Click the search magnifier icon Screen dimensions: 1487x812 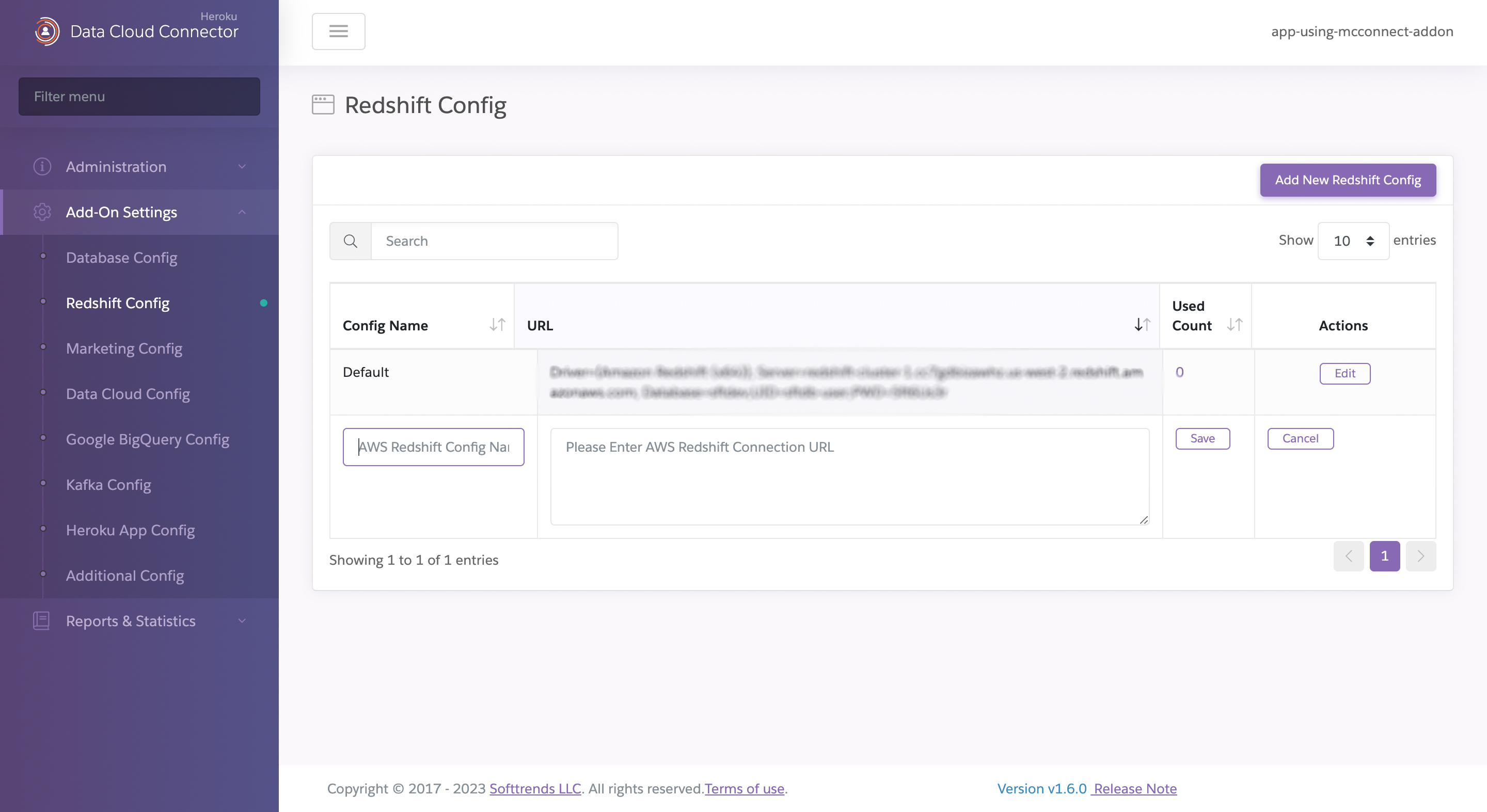click(x=350, y=240)
